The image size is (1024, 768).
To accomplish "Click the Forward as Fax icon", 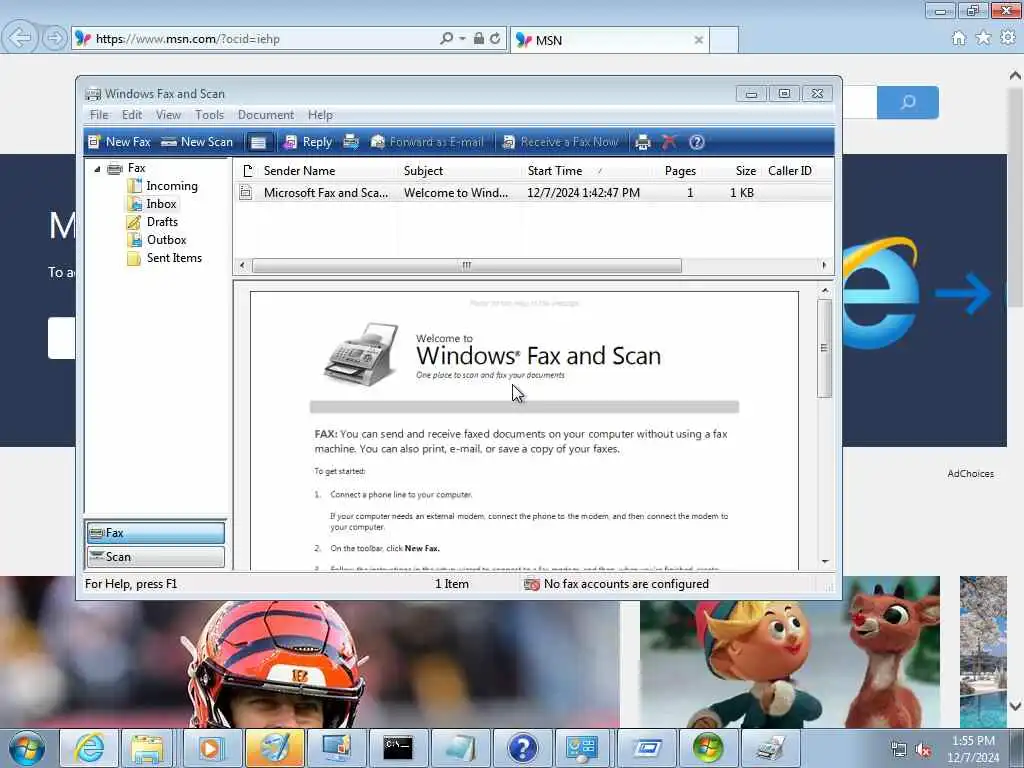I will pos(351,142).
